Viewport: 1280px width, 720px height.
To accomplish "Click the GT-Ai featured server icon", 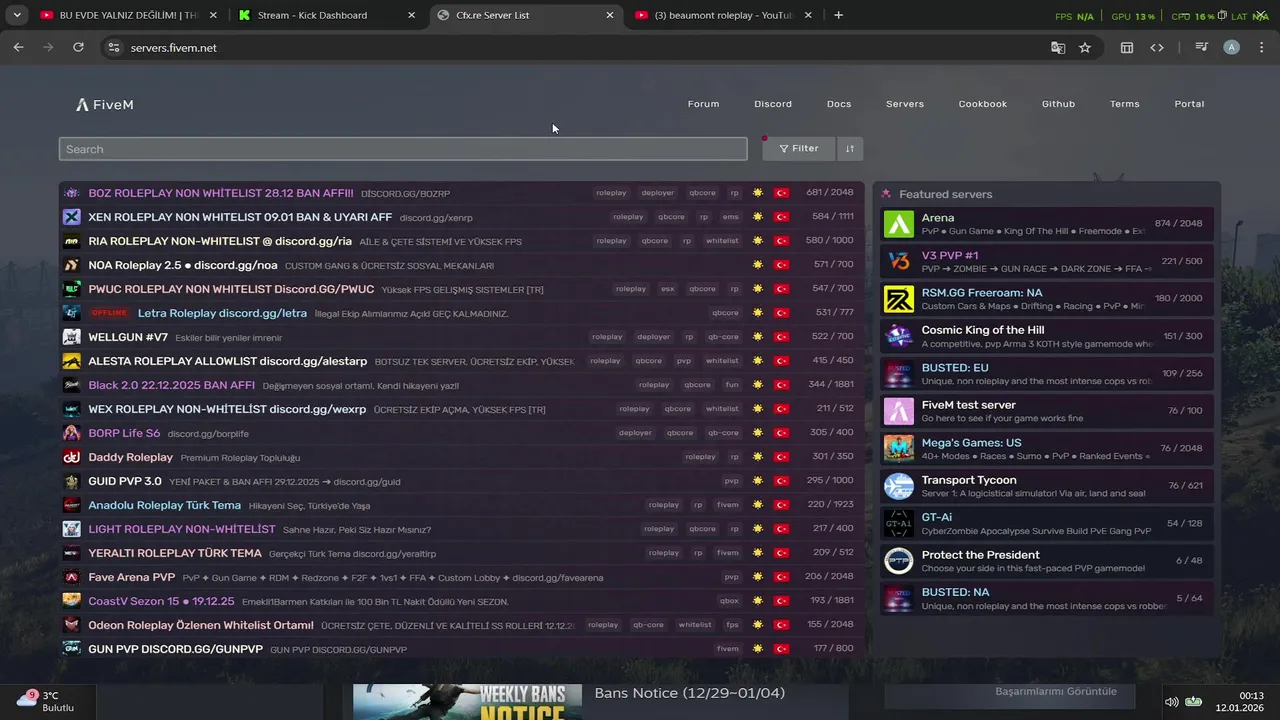I will point(899,523).
